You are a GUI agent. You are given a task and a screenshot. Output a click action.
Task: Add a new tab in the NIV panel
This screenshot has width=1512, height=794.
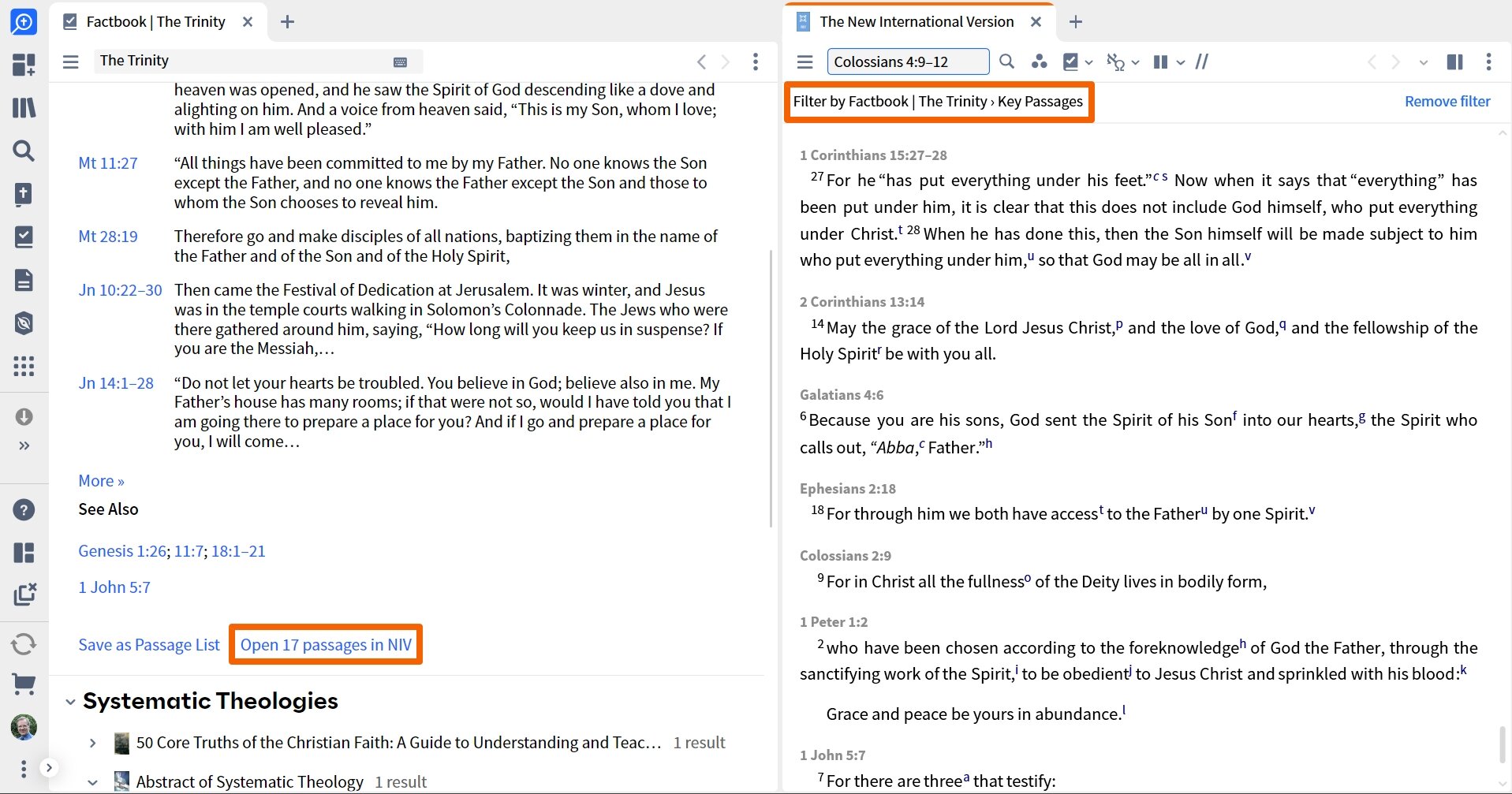1076,22
